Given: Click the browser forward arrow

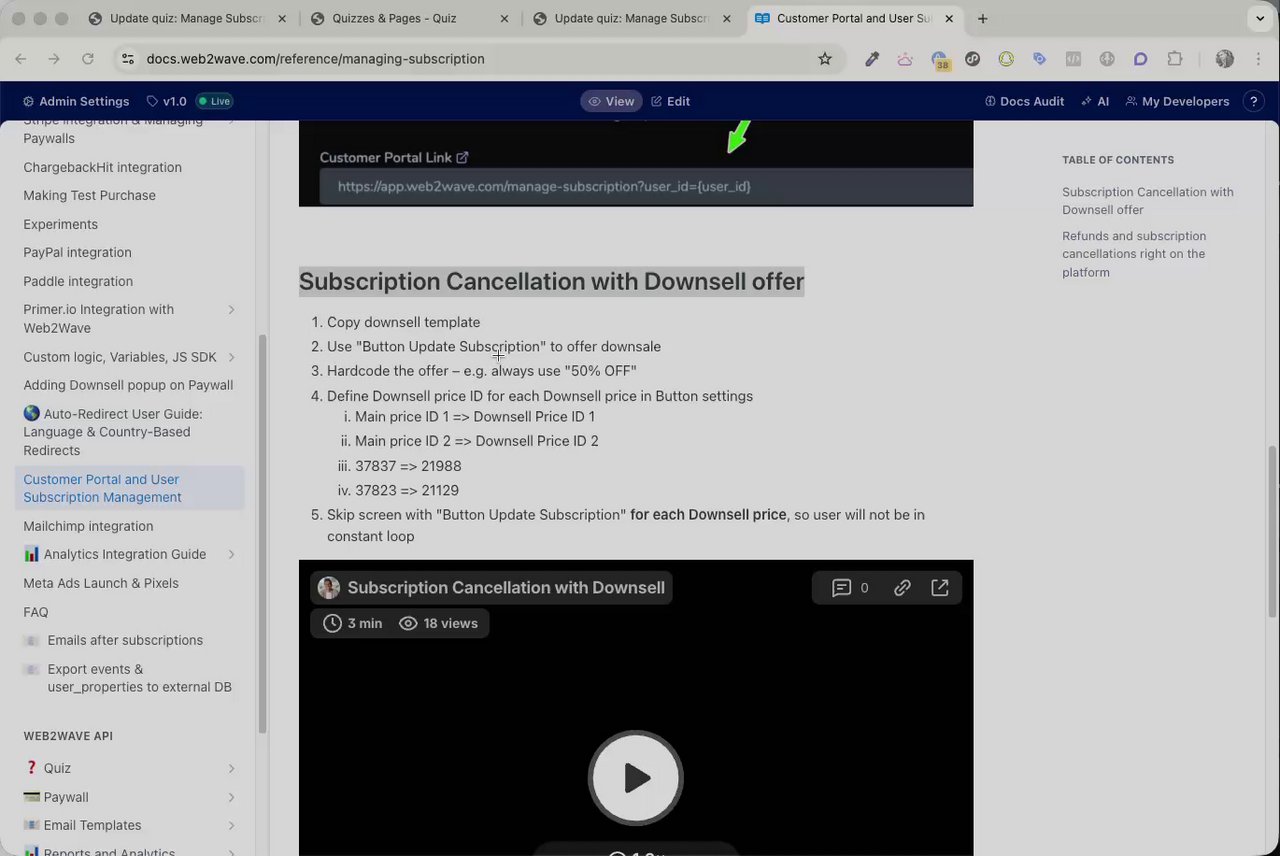Looking at the screenshot, I should 54,59.
